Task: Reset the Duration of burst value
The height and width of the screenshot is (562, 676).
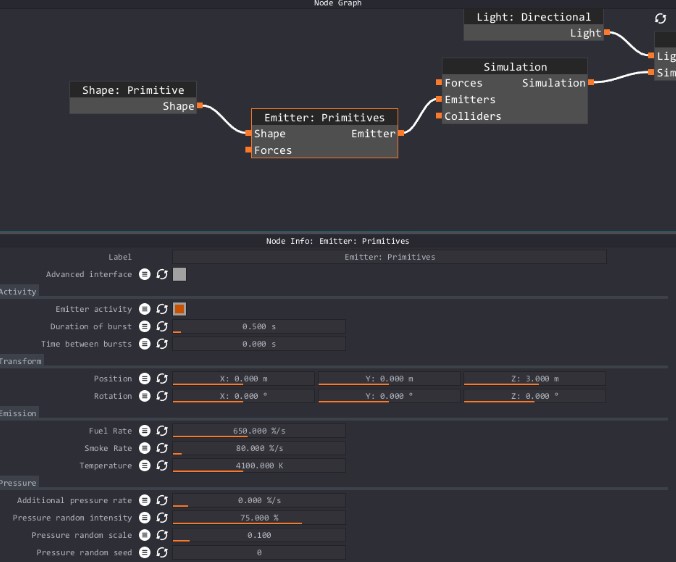Action: pos(162,327)
